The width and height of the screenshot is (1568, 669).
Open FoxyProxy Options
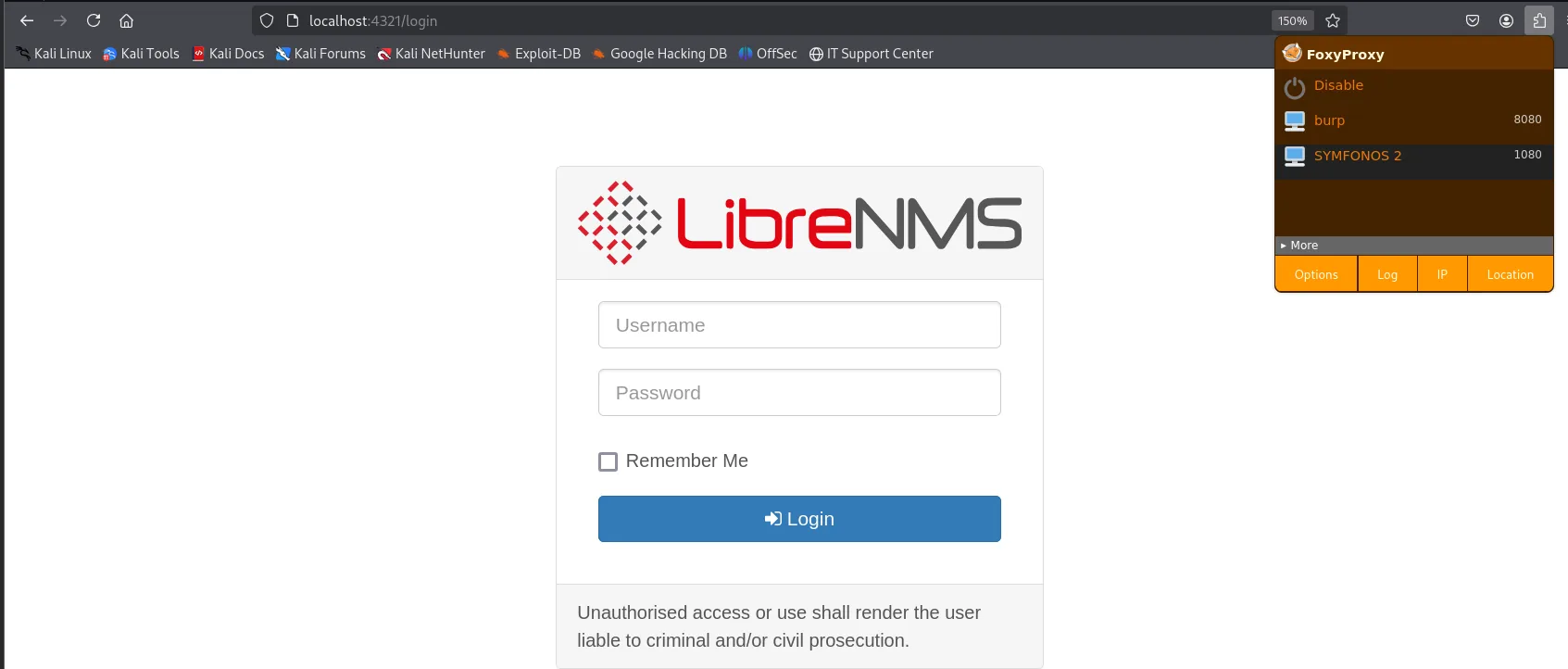[x=1316, y=274]
